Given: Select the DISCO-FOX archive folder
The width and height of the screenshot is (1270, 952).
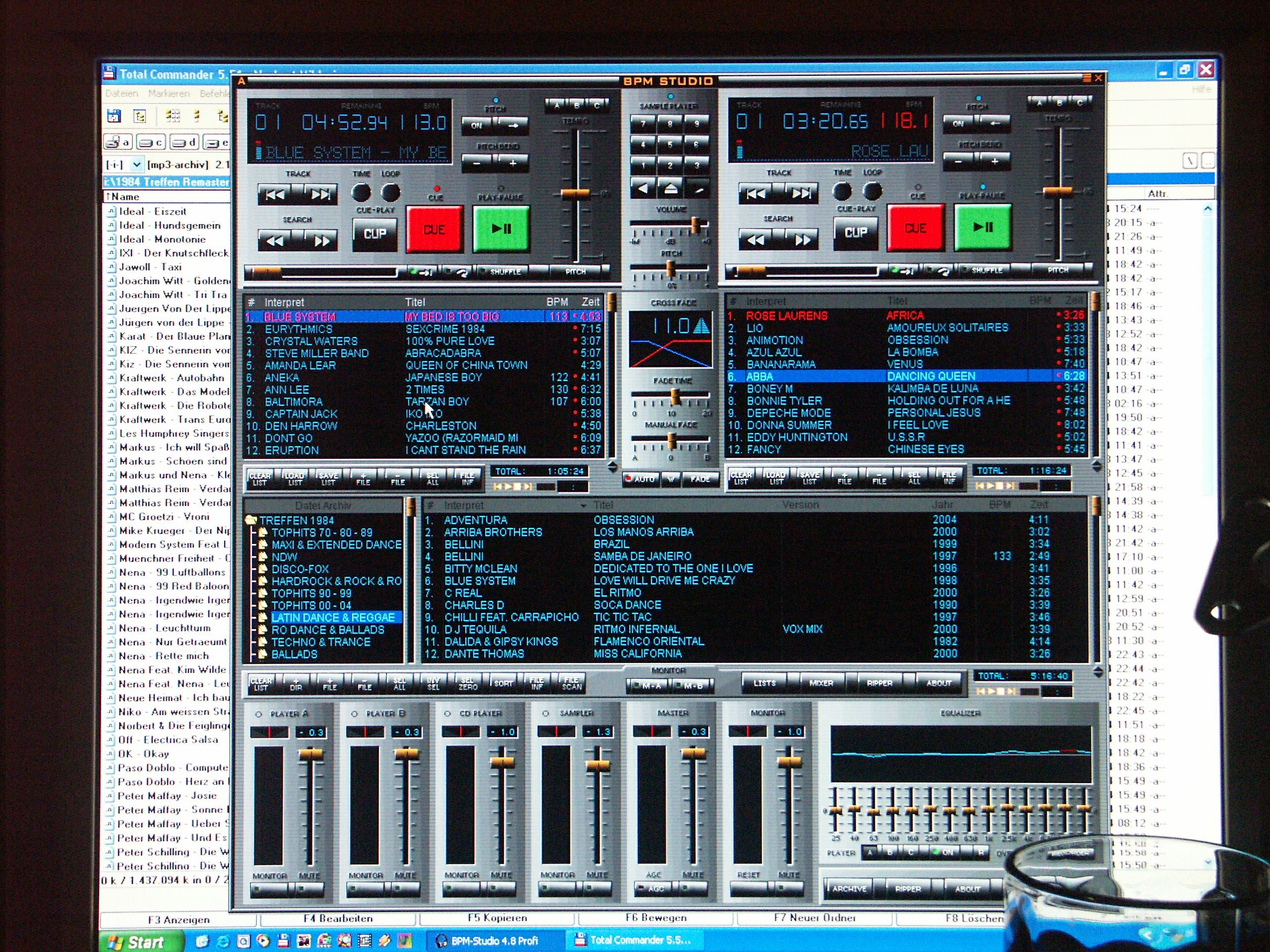Looking at the screenshot, I should [x=300, y=569].
